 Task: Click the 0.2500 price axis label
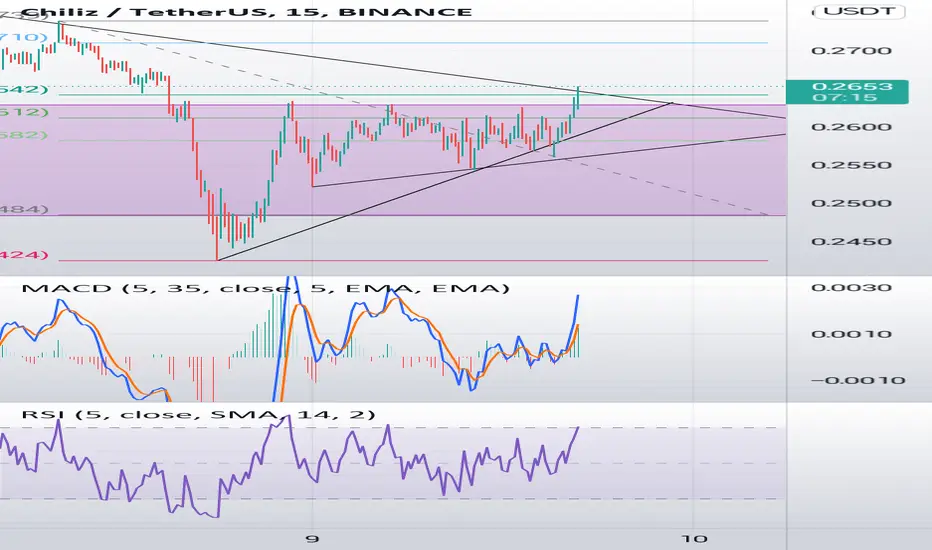[851, 203]
